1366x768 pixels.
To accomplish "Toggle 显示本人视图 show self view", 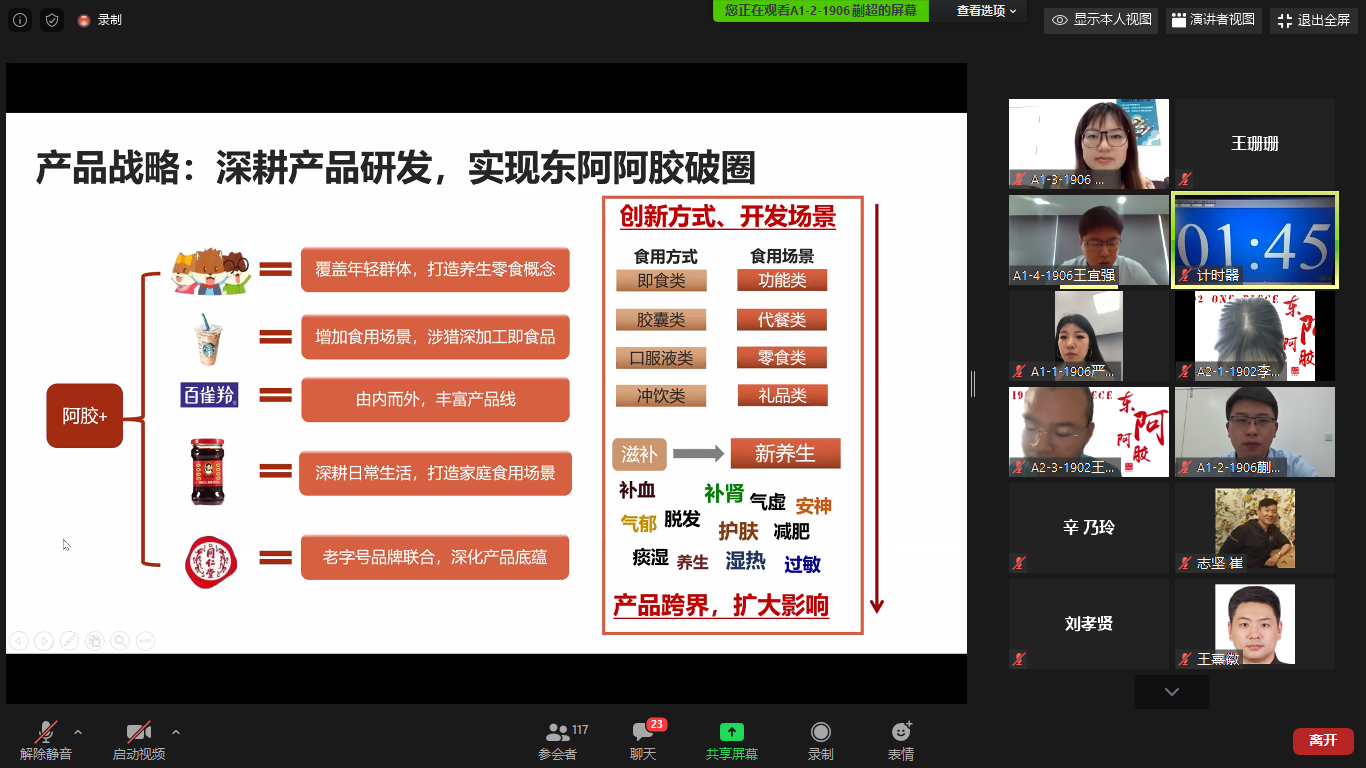I will (1102, 20).
